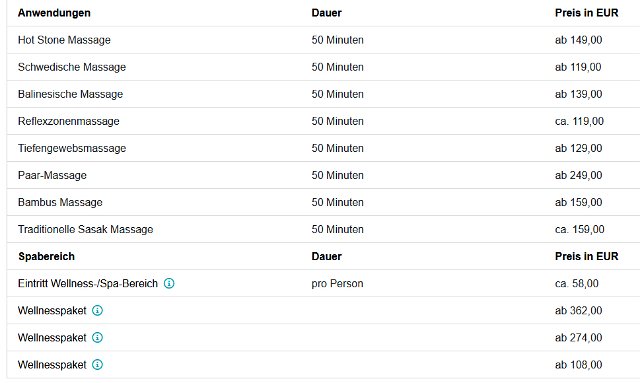The image size is (640, 383).
Task: Click top Preis in EUR header
Action: (587, 13)
